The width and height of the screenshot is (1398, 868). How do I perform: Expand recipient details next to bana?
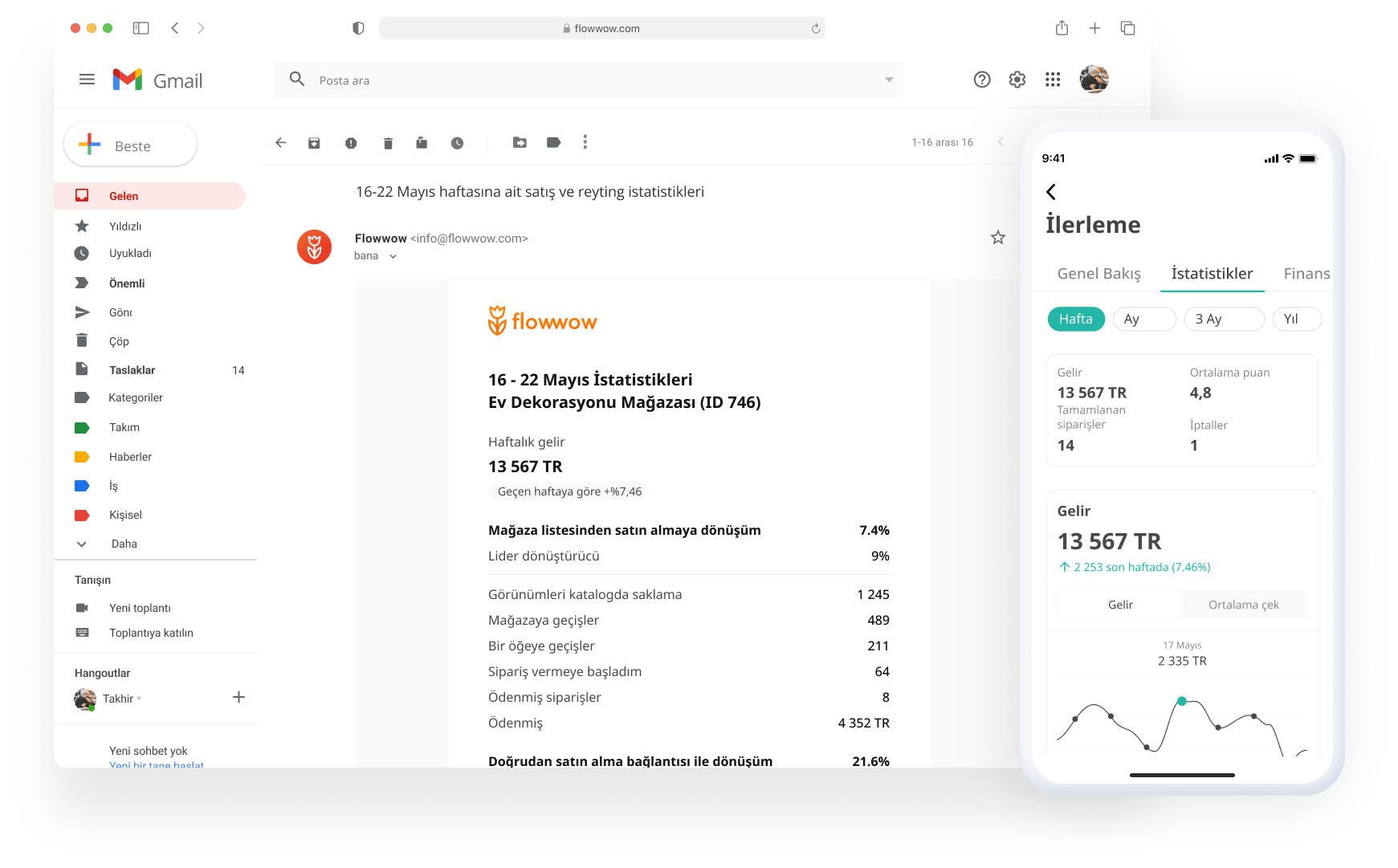393,257
